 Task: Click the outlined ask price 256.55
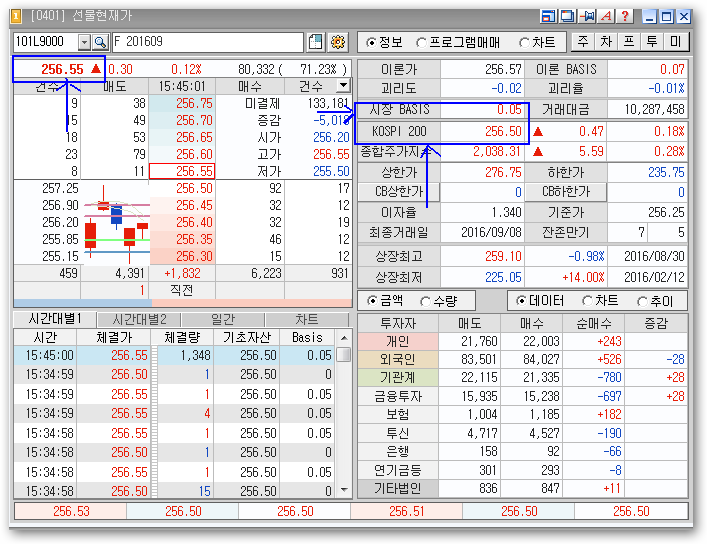click(x=182, y=171)
